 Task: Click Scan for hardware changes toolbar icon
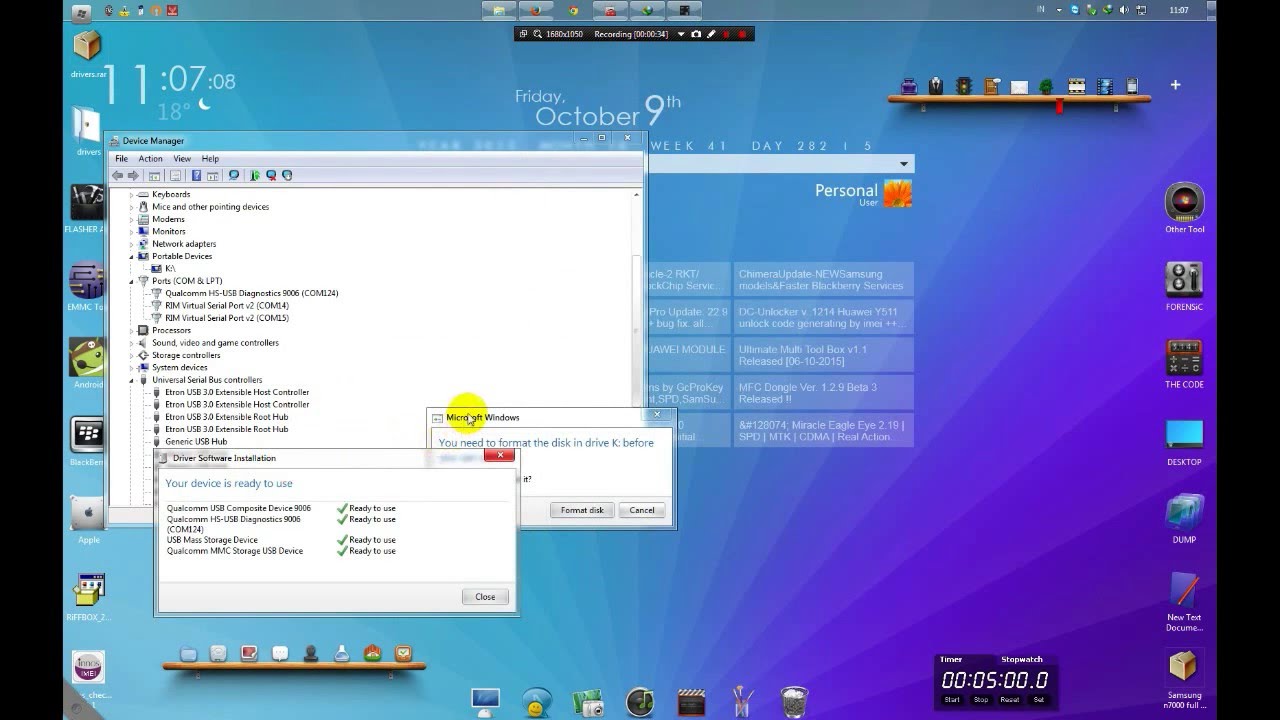click(233, 175)
